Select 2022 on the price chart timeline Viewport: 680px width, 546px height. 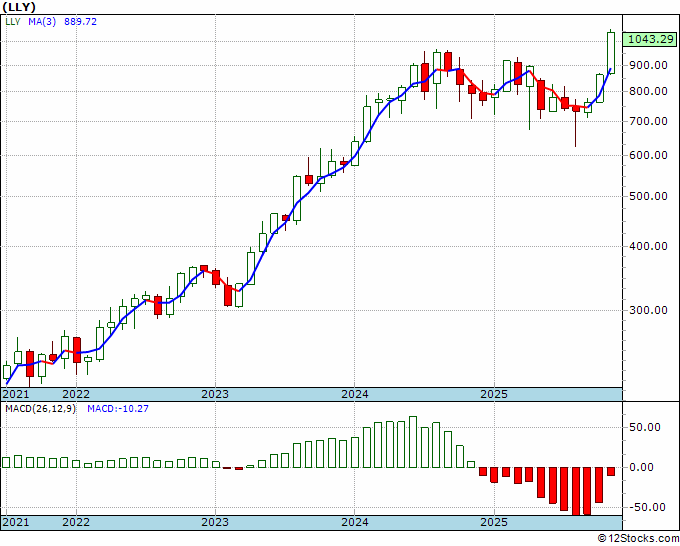point(76,394)
